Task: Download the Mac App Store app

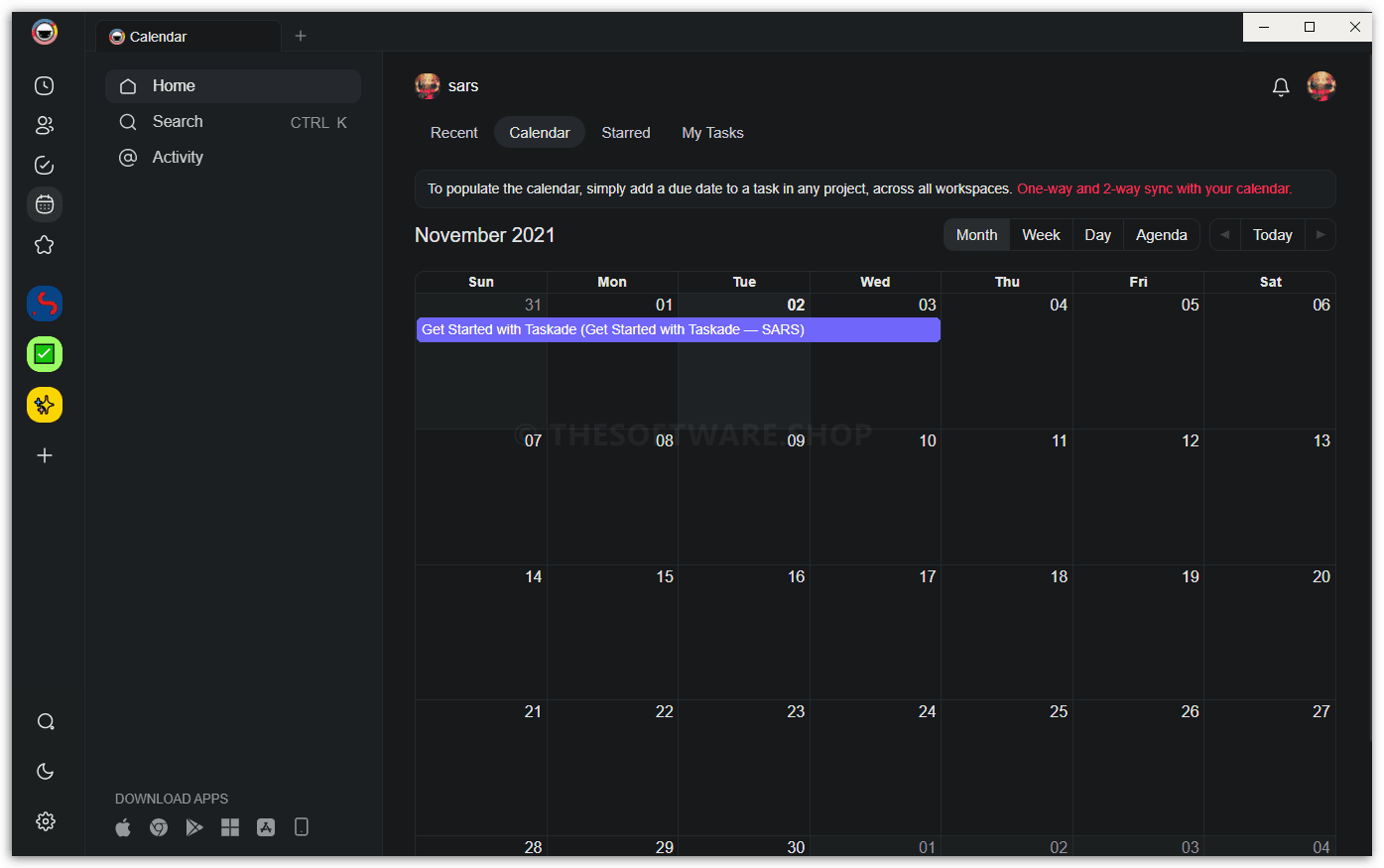Action: click(x=266, y=827)
